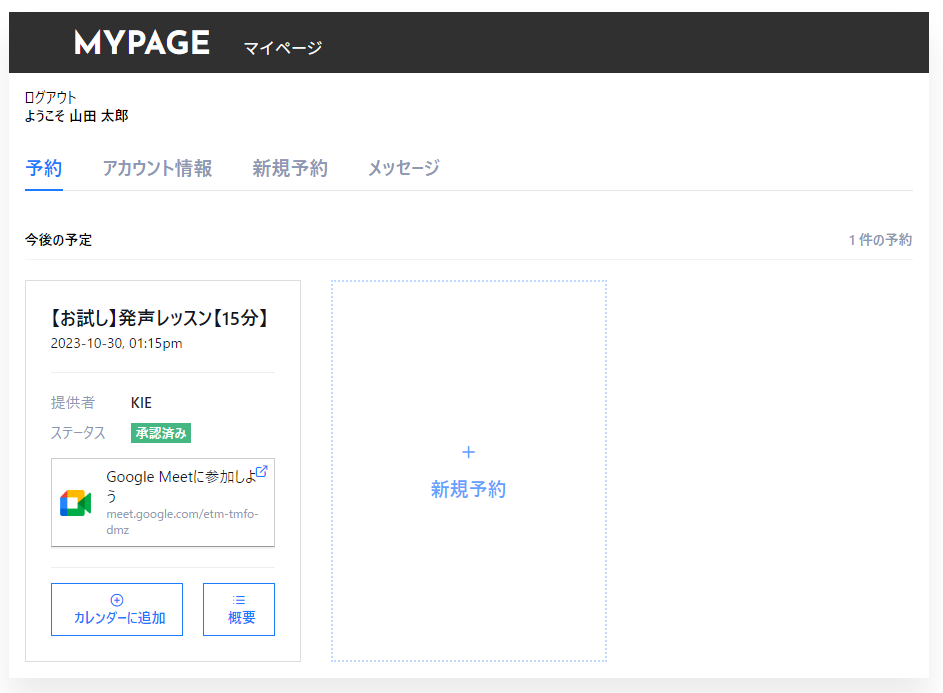This screenshot has width=943, height=693.
Task: Click the 【お試し】発声レッスン【15分】 booking title
Action: click(x=160, y=319)
